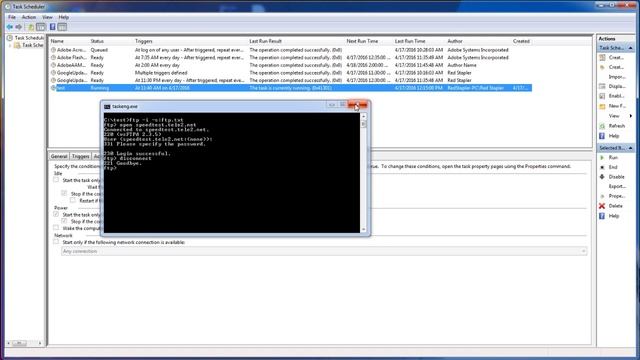Expand the Task Scheduler Library tree node arrow
Image resolution: width=640 pixels, height=360 pixels.
pos(10,45)
